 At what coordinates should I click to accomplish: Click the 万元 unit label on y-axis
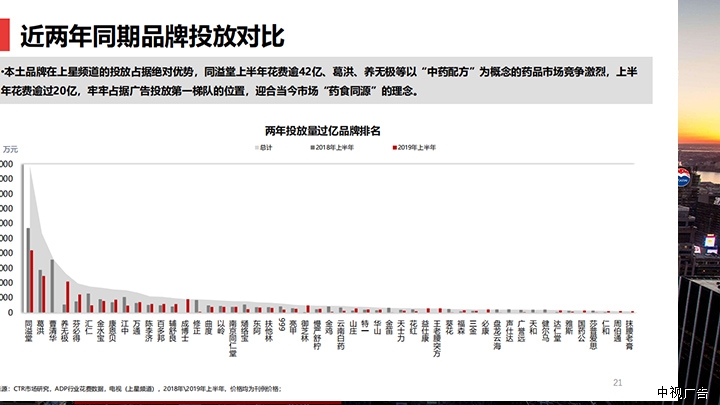click(10, 150)
